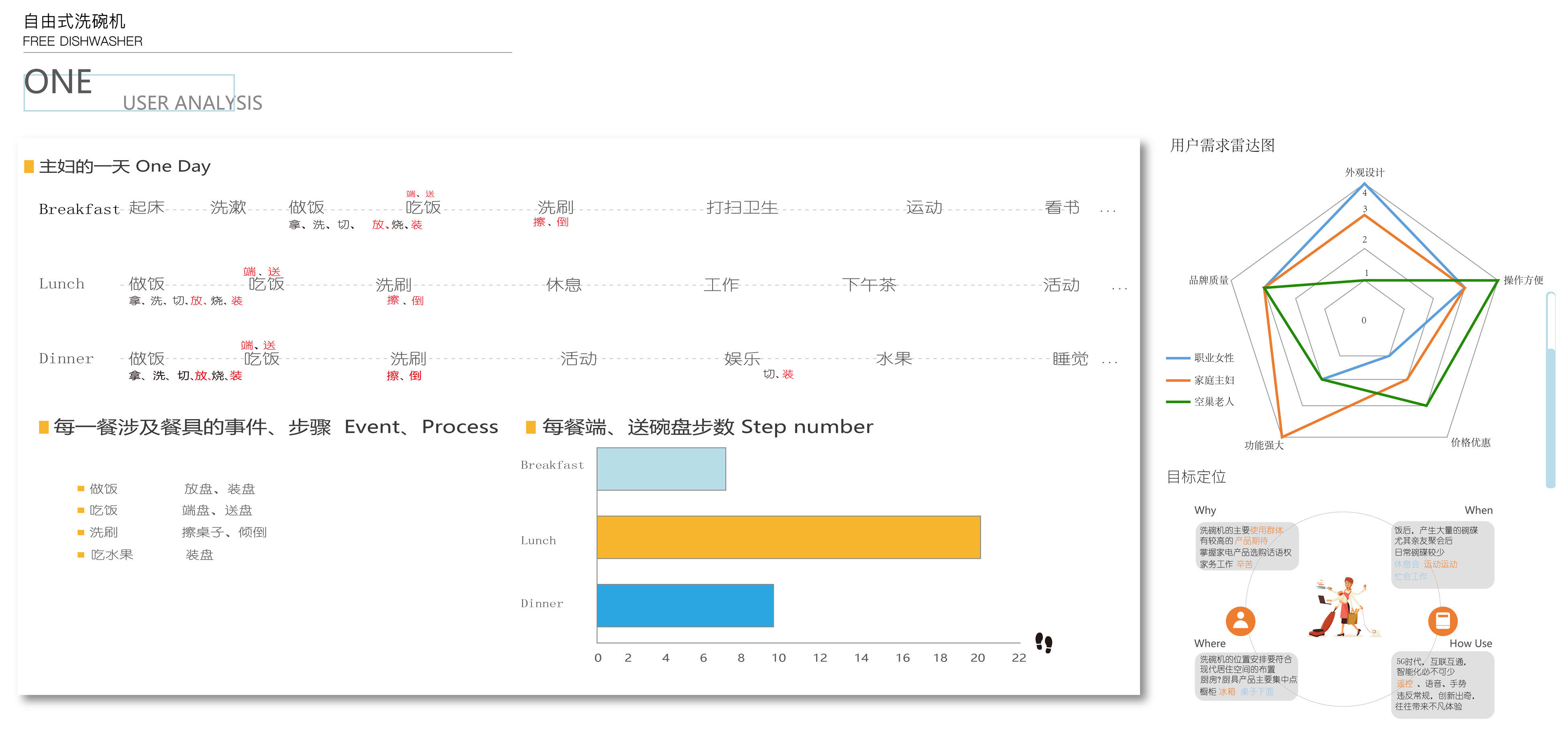Click the black footprints icon by chart axis

(1043, 642)
